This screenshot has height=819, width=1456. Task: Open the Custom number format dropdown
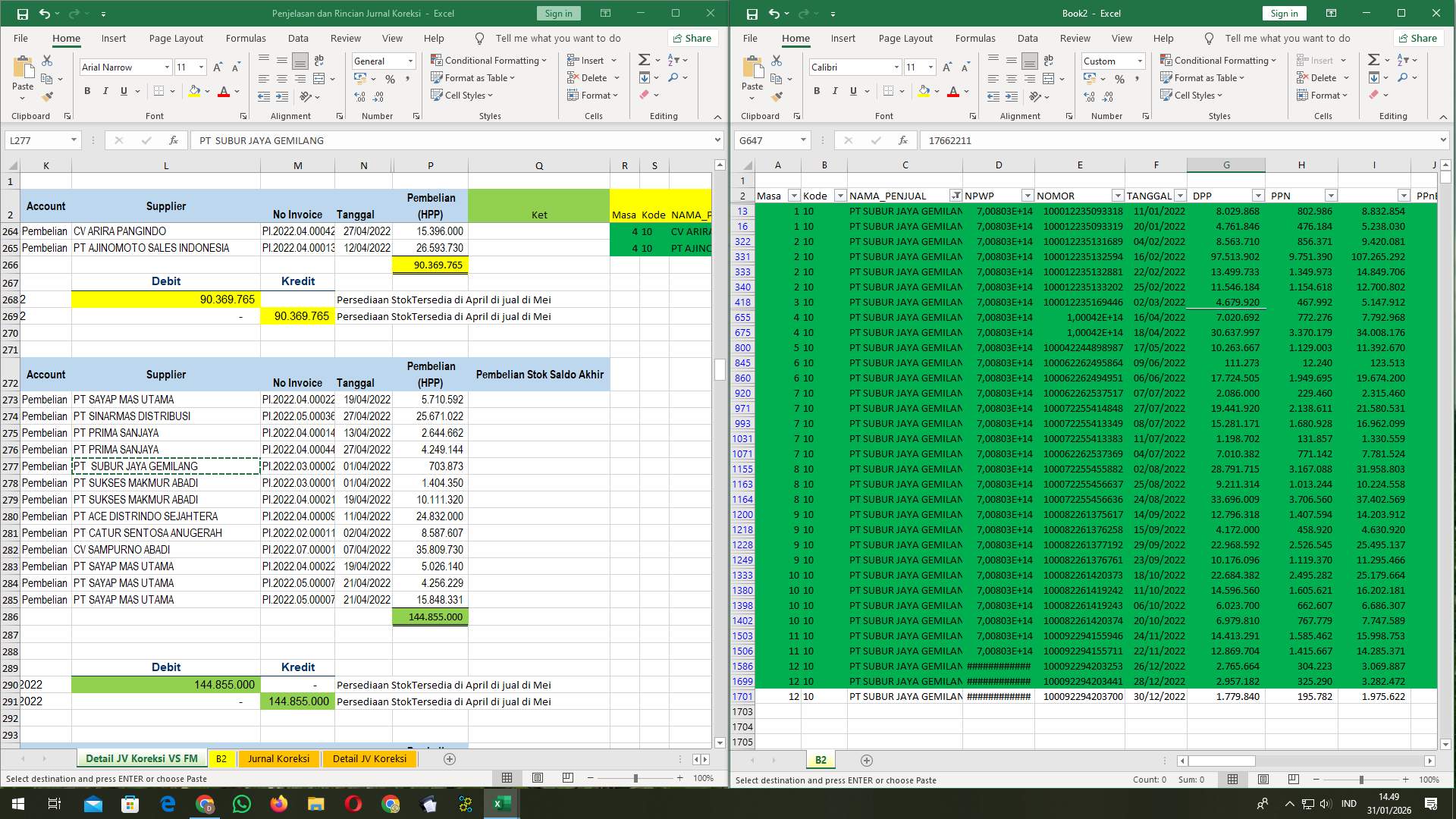(1139, 61)
